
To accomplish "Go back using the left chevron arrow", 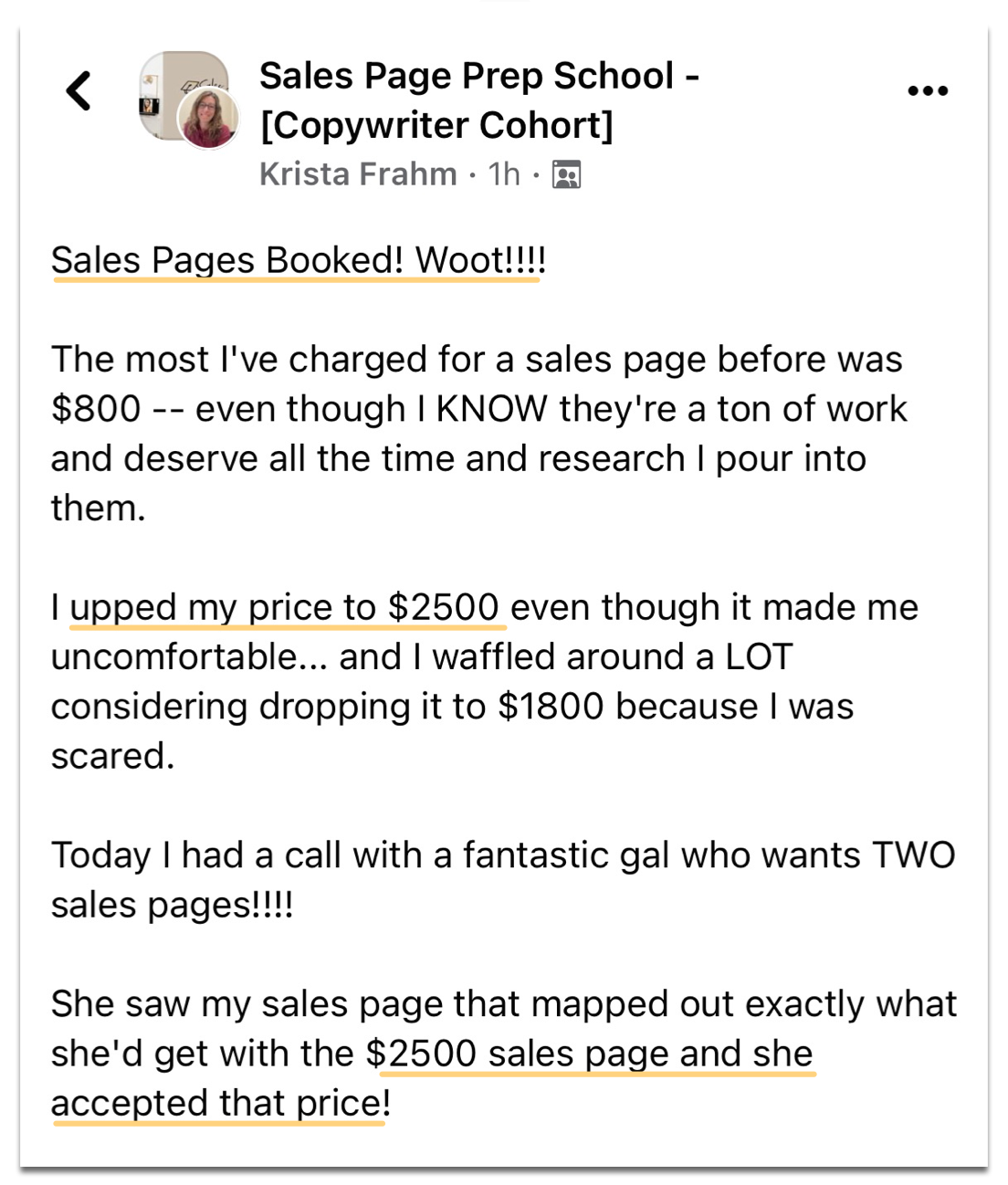I will (x=79, y=91).
